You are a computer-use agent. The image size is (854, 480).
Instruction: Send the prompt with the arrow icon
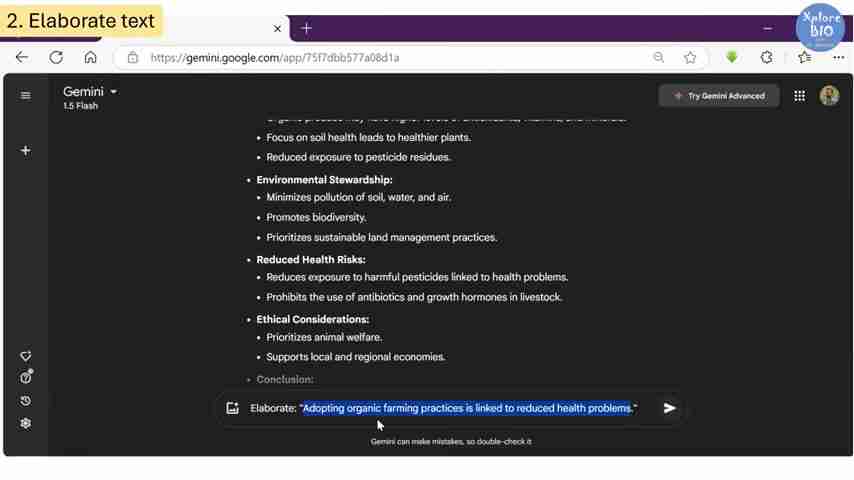(669, 408)
